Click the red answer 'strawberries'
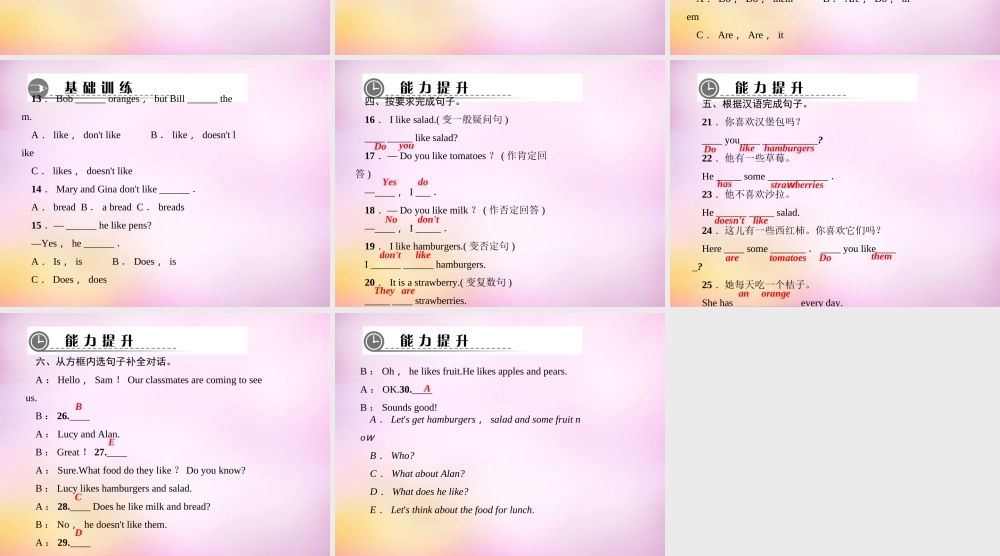This screenshot has height=556, width=1000. click(797, 185)
